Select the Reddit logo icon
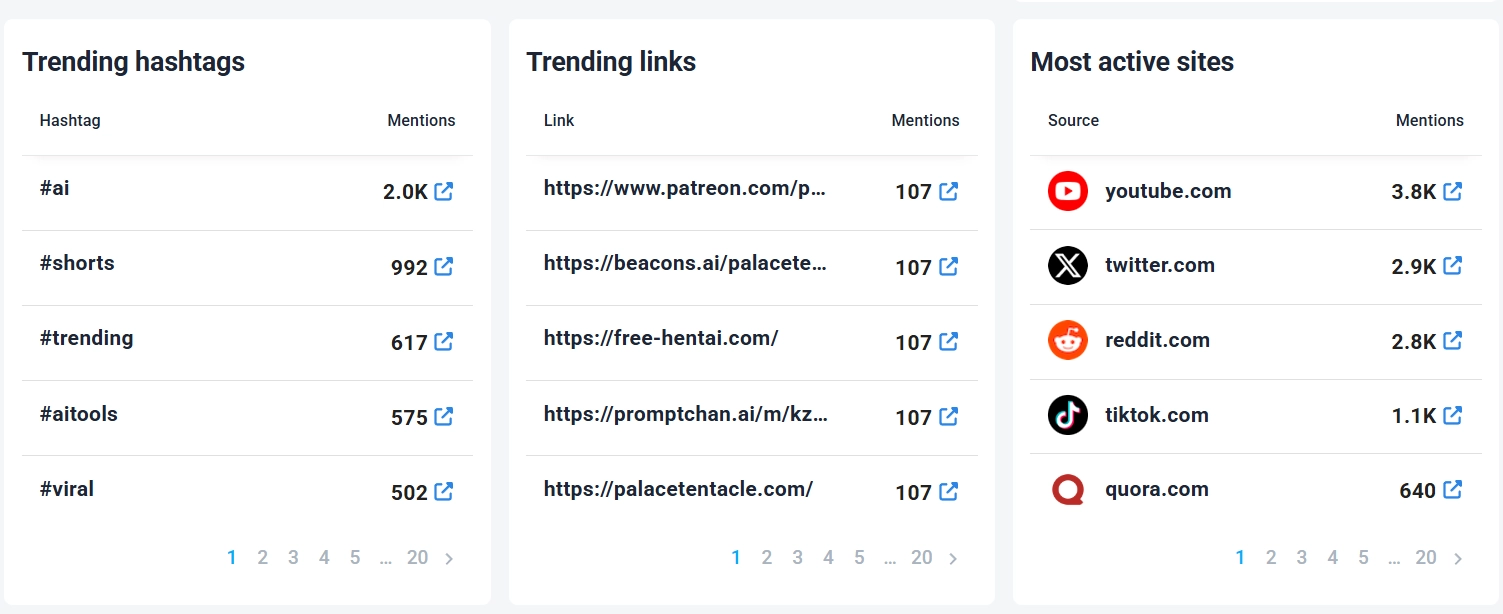This screenshot has width=1503, height=614. coord(1068,340)
